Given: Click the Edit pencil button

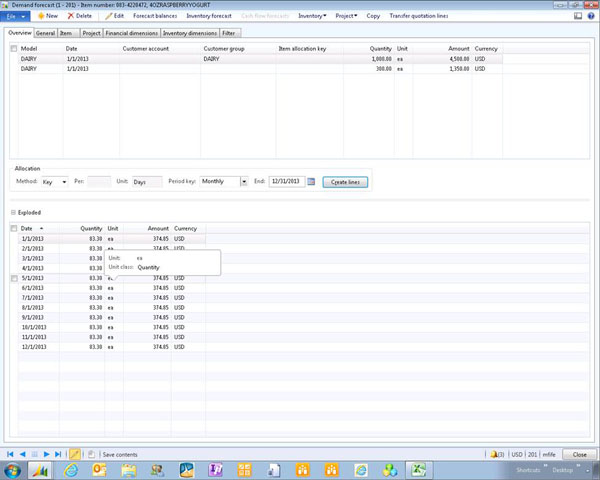Looking at the screenshot, I should point(114,16).
